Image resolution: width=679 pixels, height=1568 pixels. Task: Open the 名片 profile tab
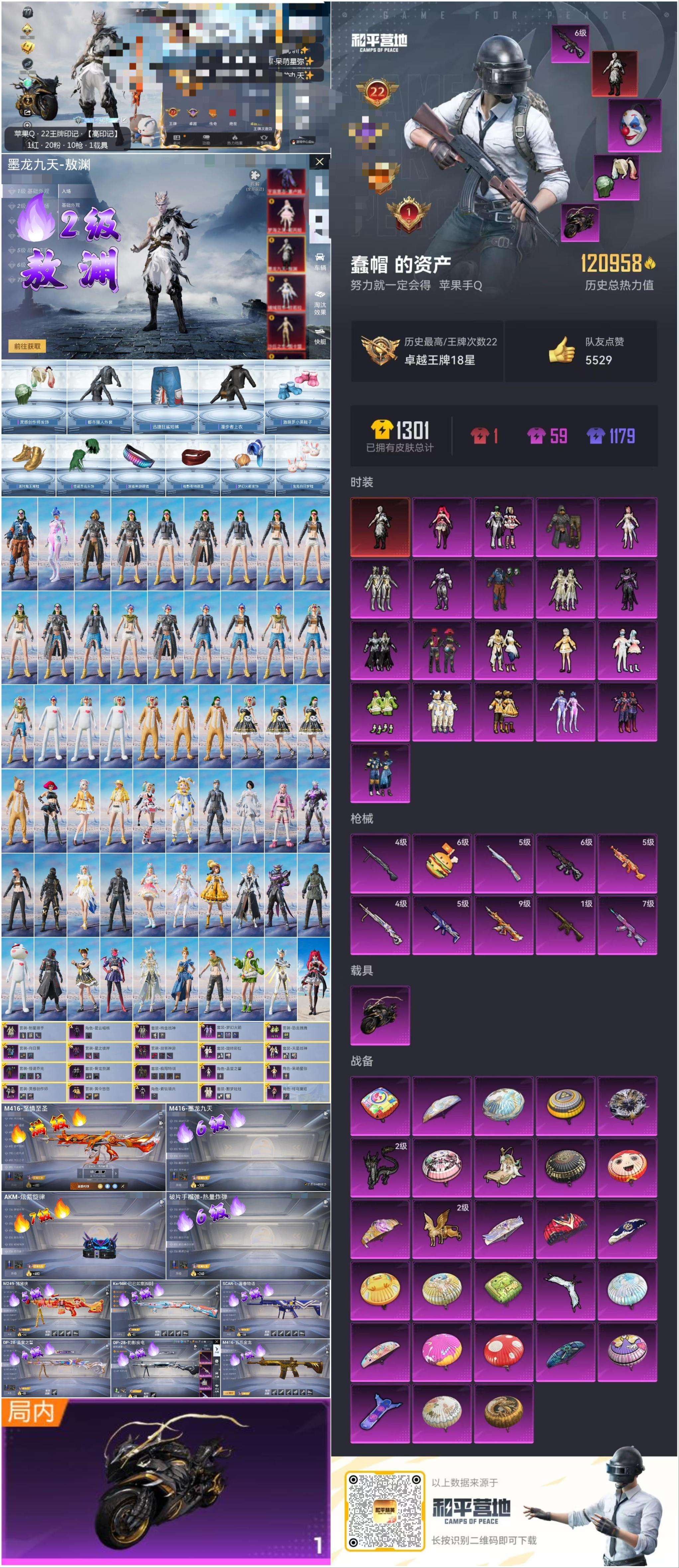click(176, 139)
